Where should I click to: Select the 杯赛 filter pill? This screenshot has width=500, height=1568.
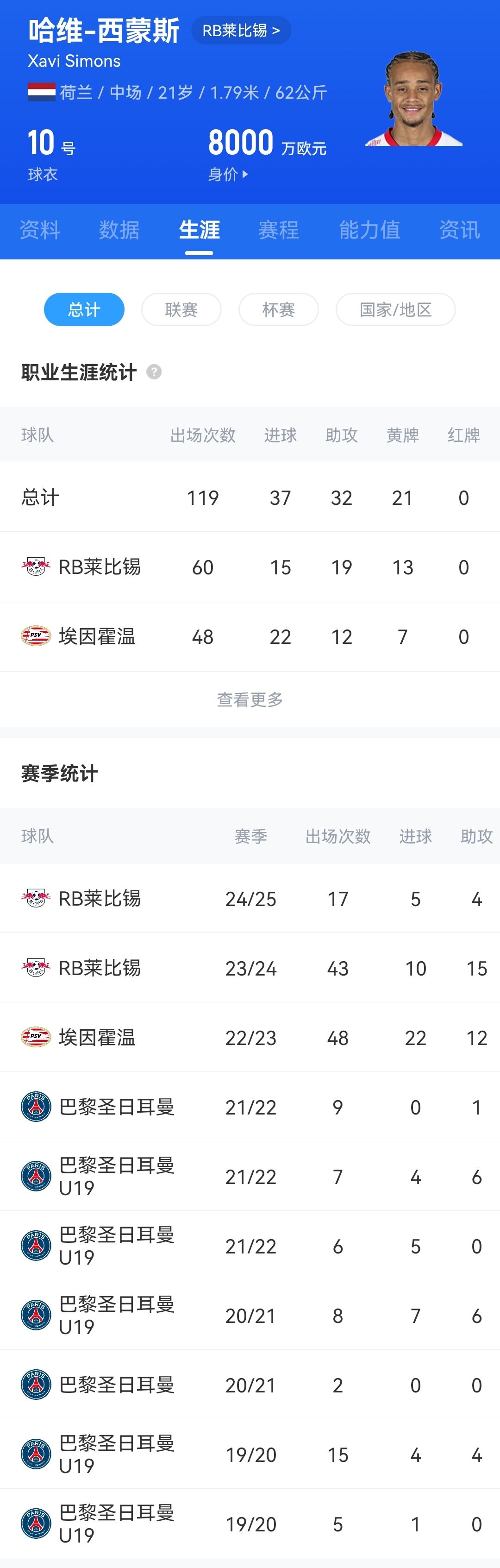coord(278,309)
